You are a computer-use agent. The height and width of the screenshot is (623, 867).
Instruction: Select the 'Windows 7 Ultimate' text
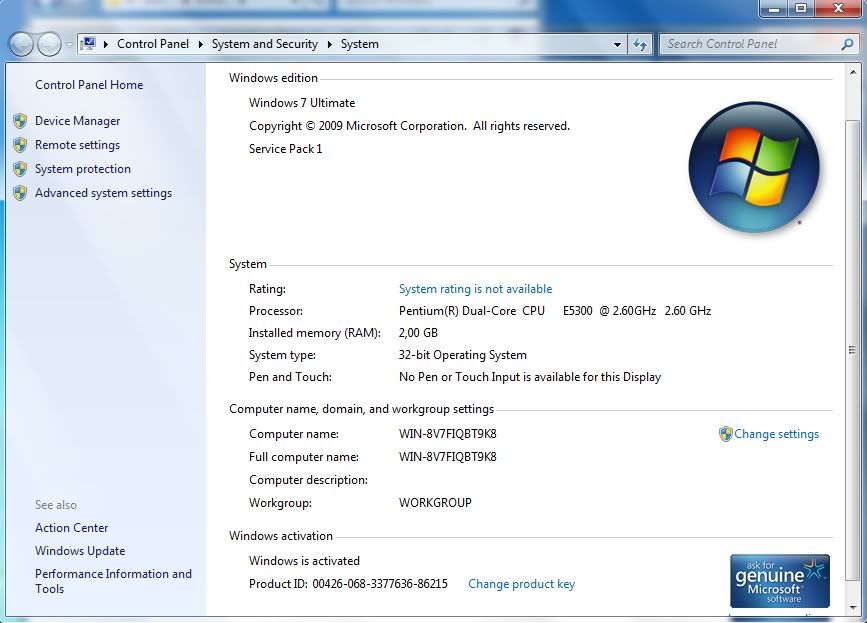coord(302,103)
